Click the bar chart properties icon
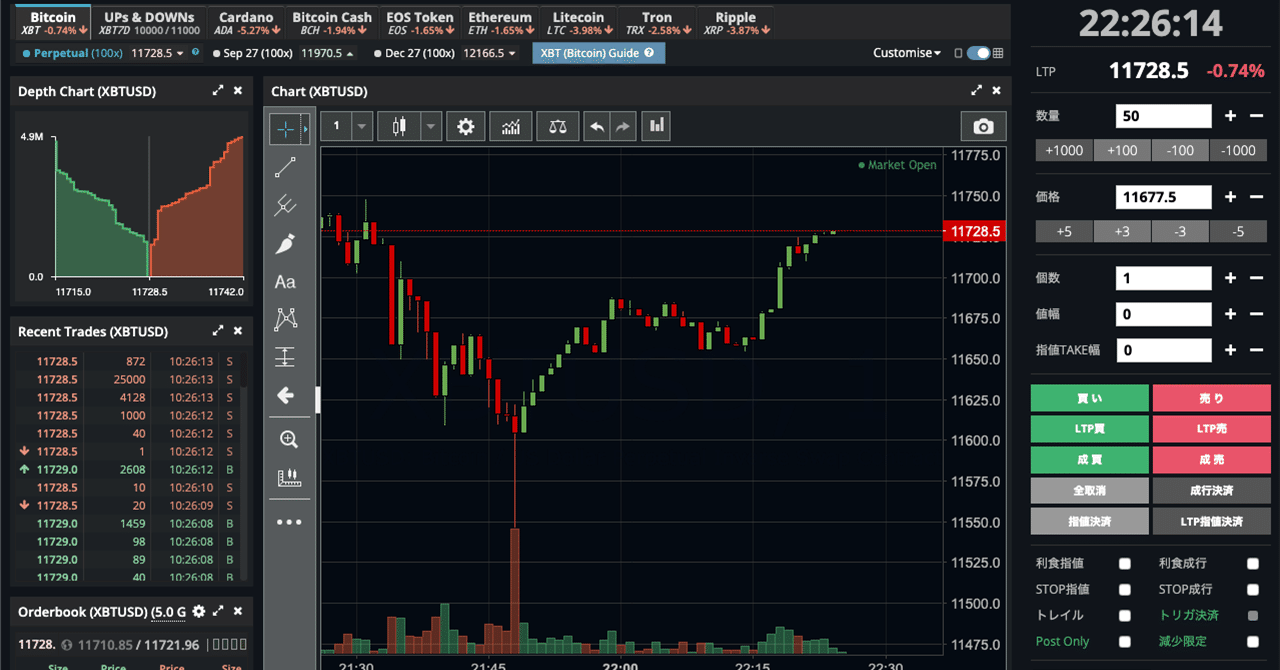The image size is (1280, 670). (657, 126)
